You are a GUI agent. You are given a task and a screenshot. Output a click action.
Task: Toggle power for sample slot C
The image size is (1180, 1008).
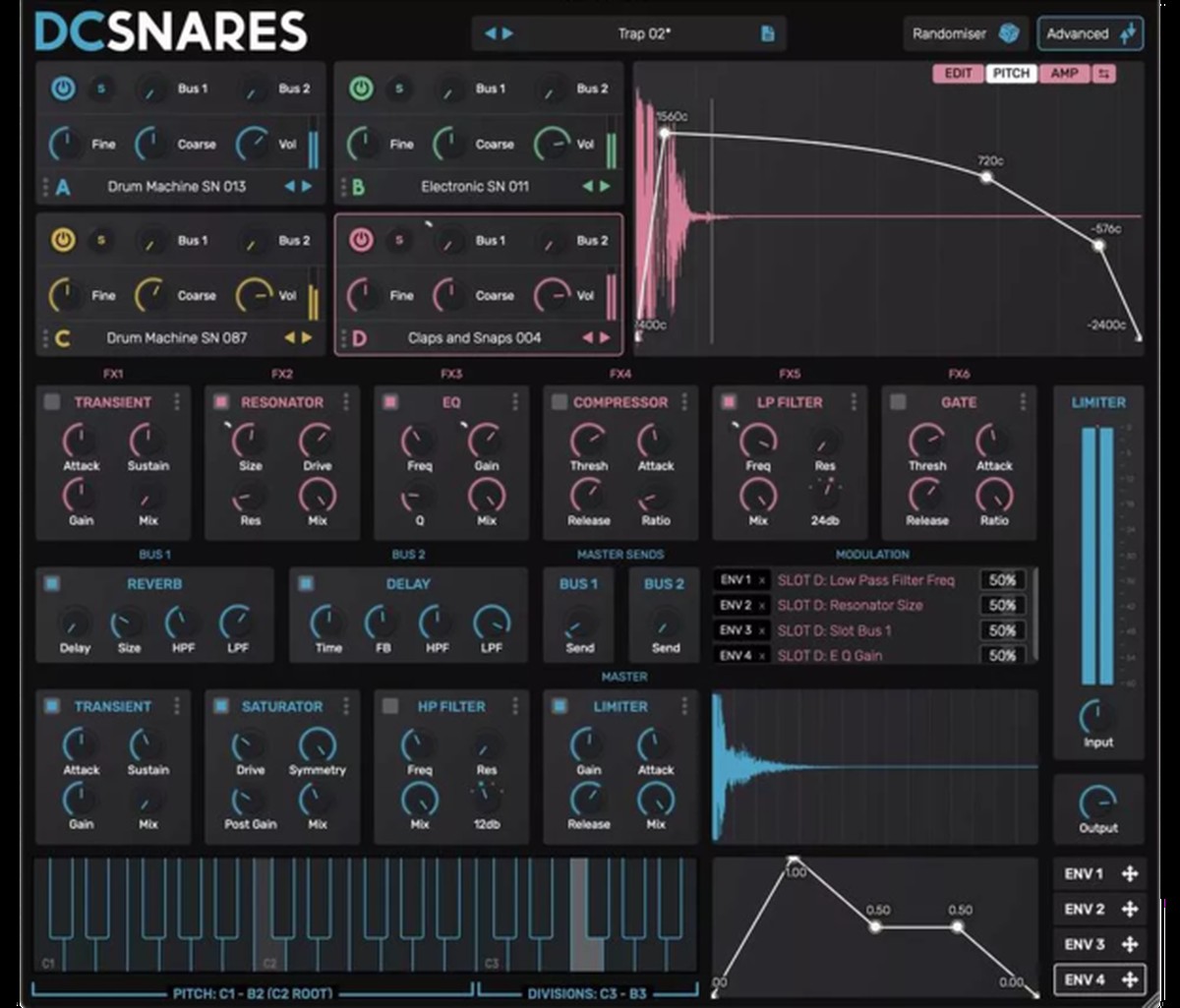63,241
